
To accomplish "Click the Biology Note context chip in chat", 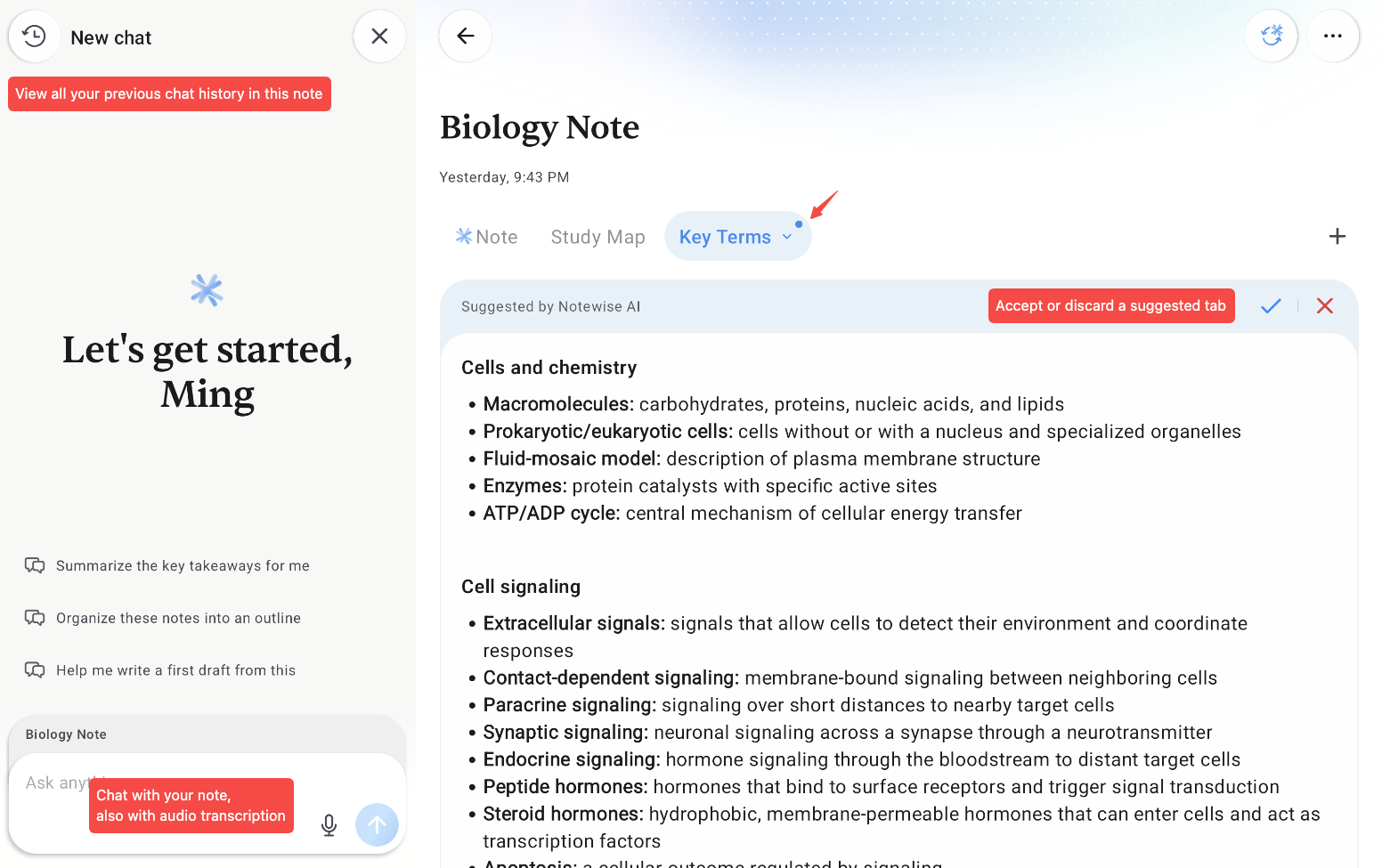I will [66, 734].
